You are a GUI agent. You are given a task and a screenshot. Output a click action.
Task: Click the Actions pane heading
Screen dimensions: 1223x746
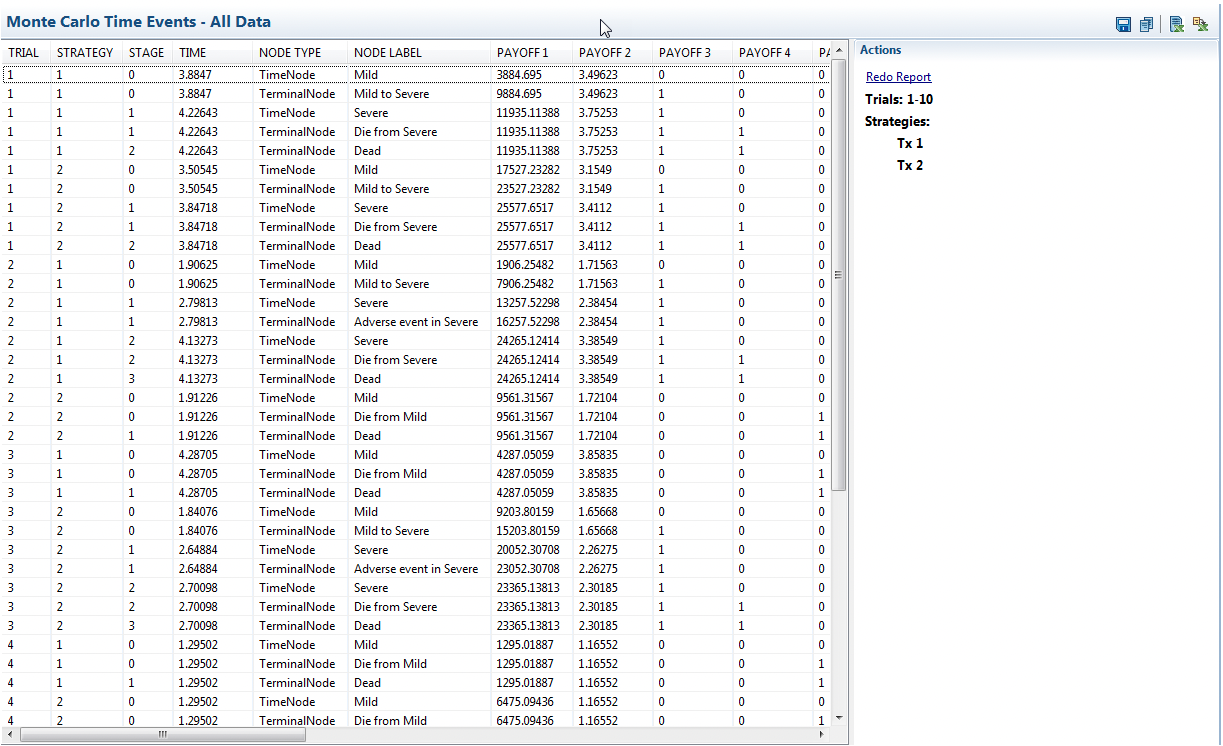click(880, 50)
